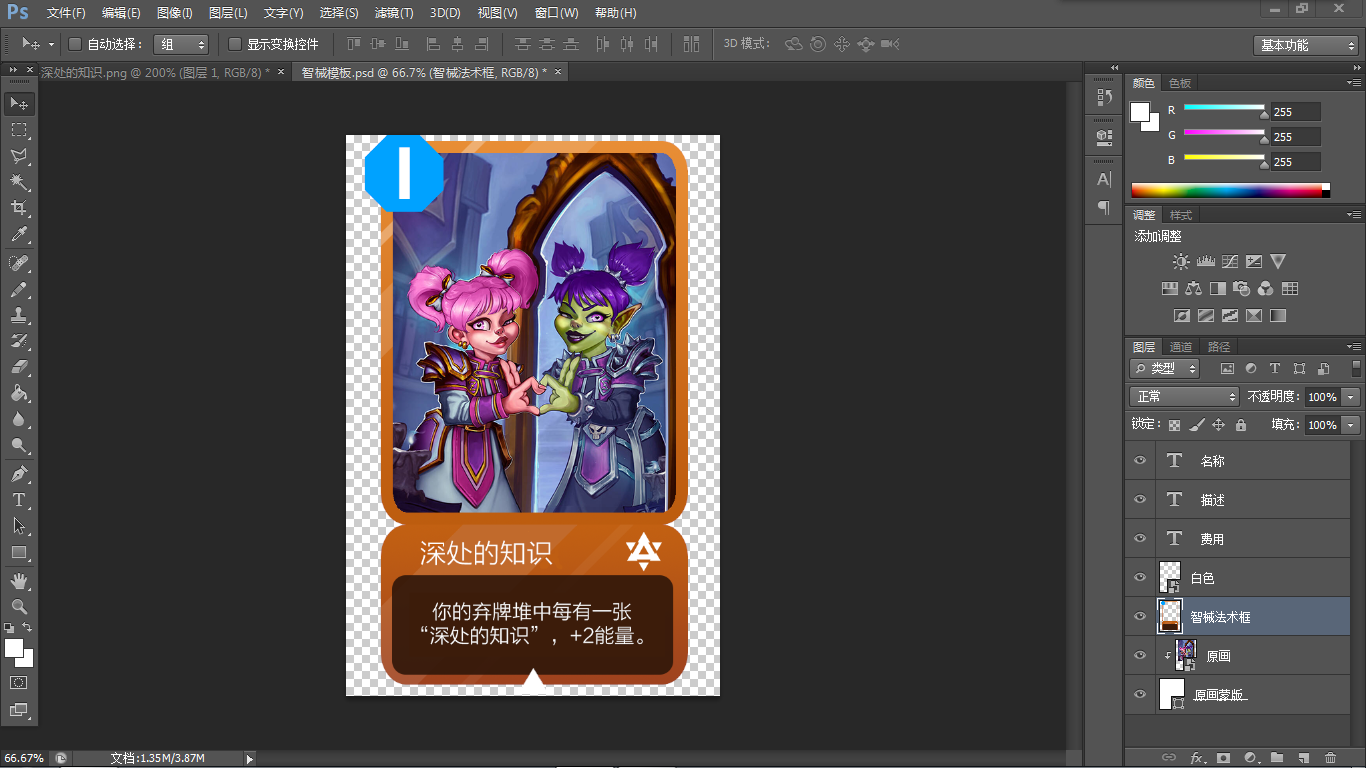Open the 文件(F) menu
The image size is (1366, 768).
click(x=66, y=13)
